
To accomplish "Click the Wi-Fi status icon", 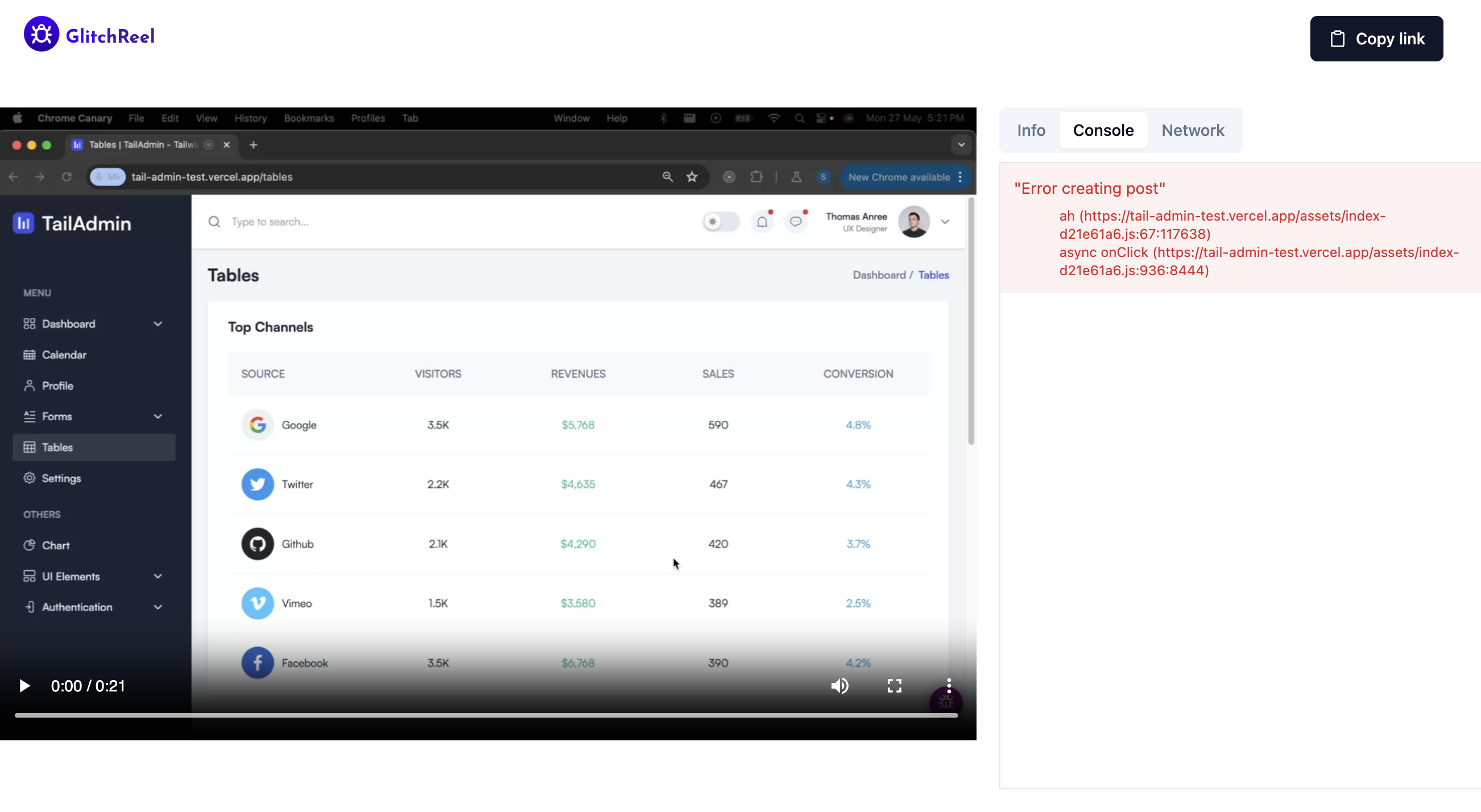I will [774, 118].
